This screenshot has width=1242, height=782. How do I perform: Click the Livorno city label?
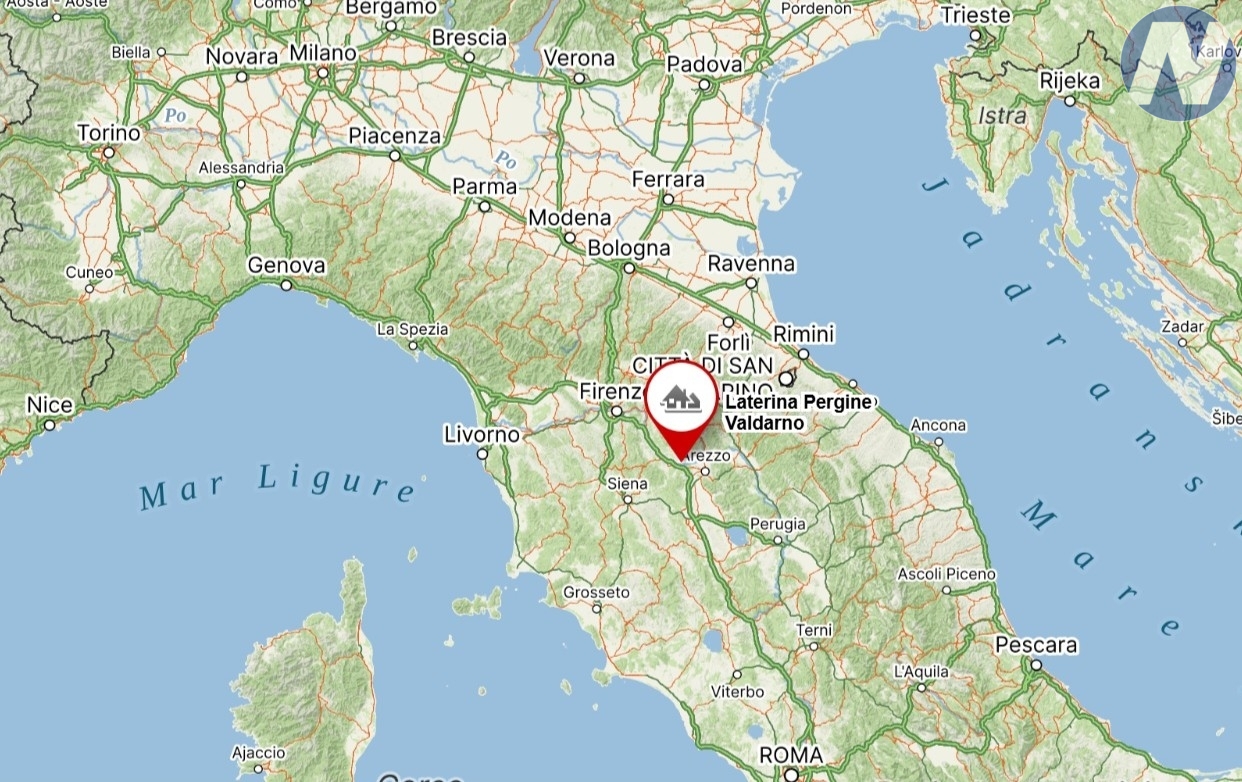(482, 435)
